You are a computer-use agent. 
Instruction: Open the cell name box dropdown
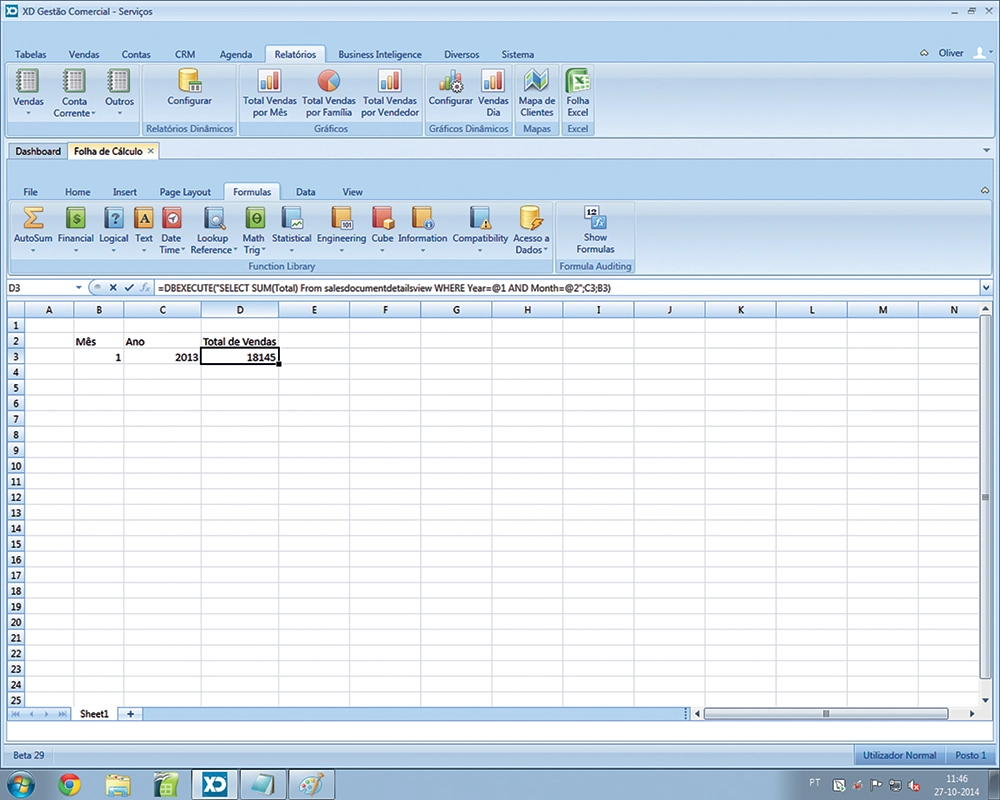point(79,288)
